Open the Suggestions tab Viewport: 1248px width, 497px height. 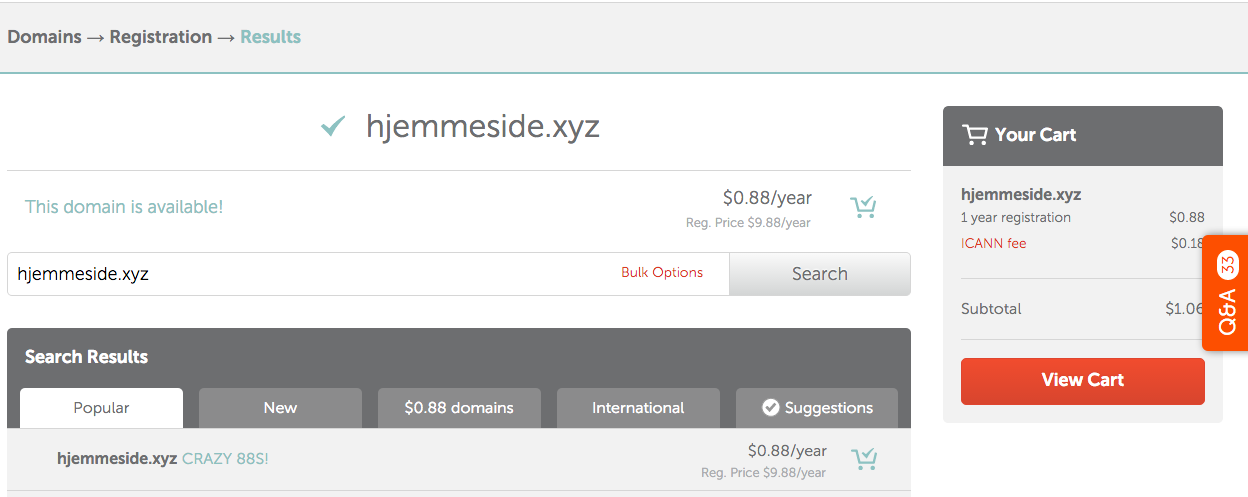pyautogui.click(x=817, y=408)
